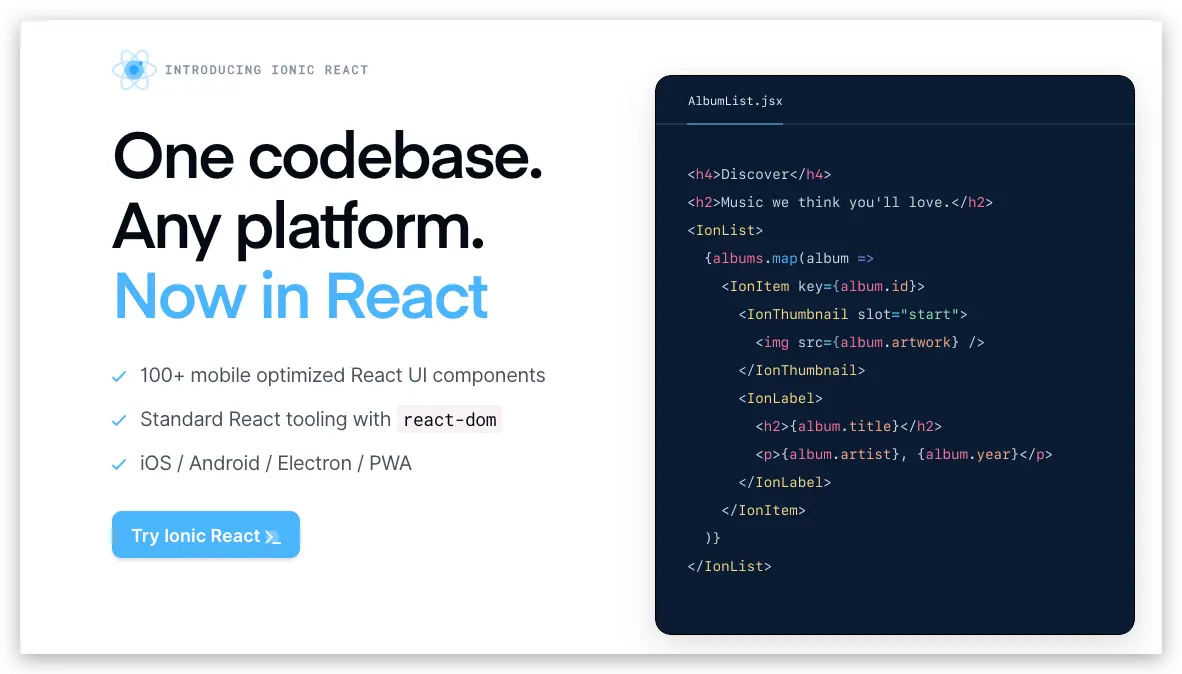Click the checkmark beside 100+ mobile optimized components
This screenshot has height=674, width=1182.
coord(119,376)
